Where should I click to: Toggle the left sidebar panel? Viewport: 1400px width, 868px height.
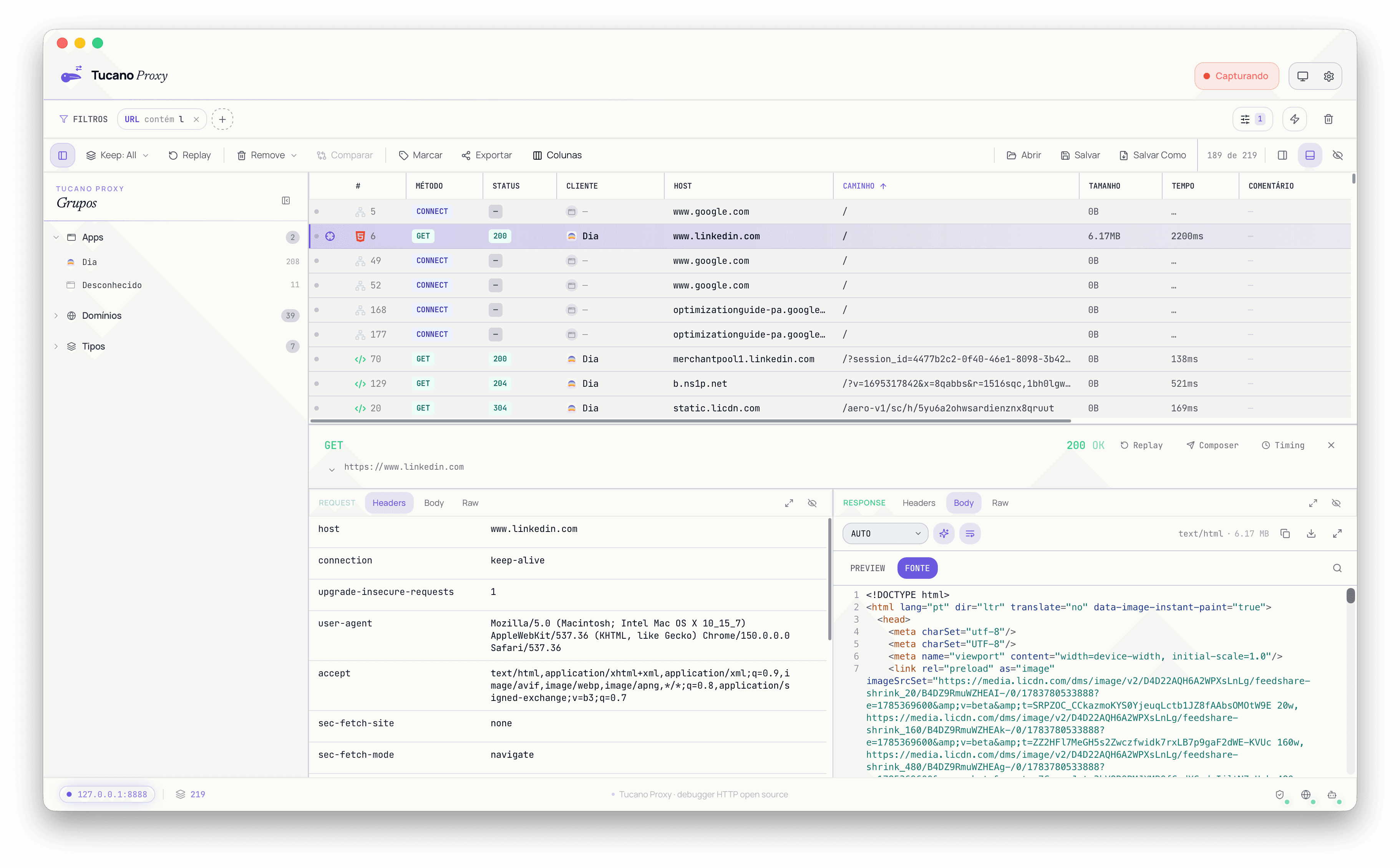pyautogui.click(x=63, y=155)
